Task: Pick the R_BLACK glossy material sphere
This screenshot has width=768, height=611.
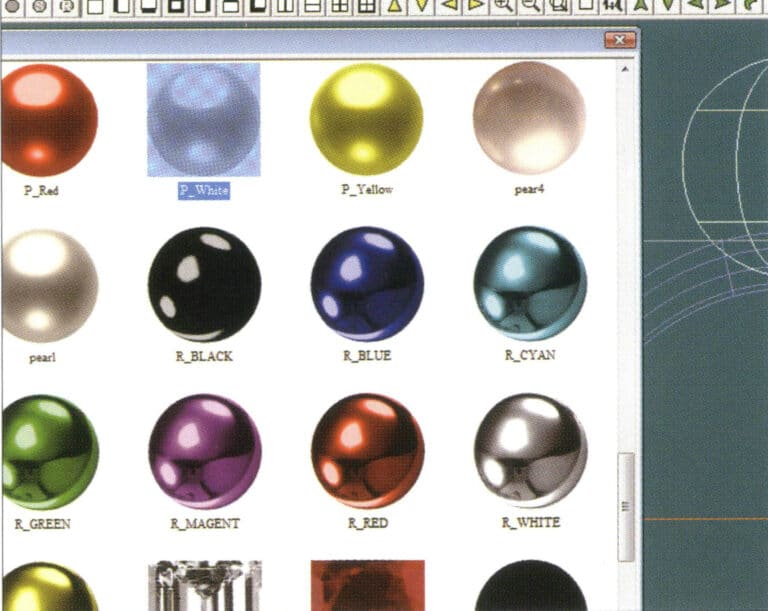Action: [x=204, y=284]
